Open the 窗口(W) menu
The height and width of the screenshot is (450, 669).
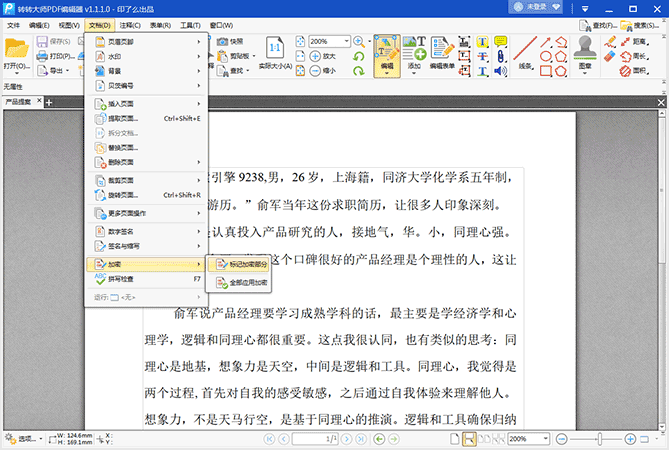click(221, 26)
